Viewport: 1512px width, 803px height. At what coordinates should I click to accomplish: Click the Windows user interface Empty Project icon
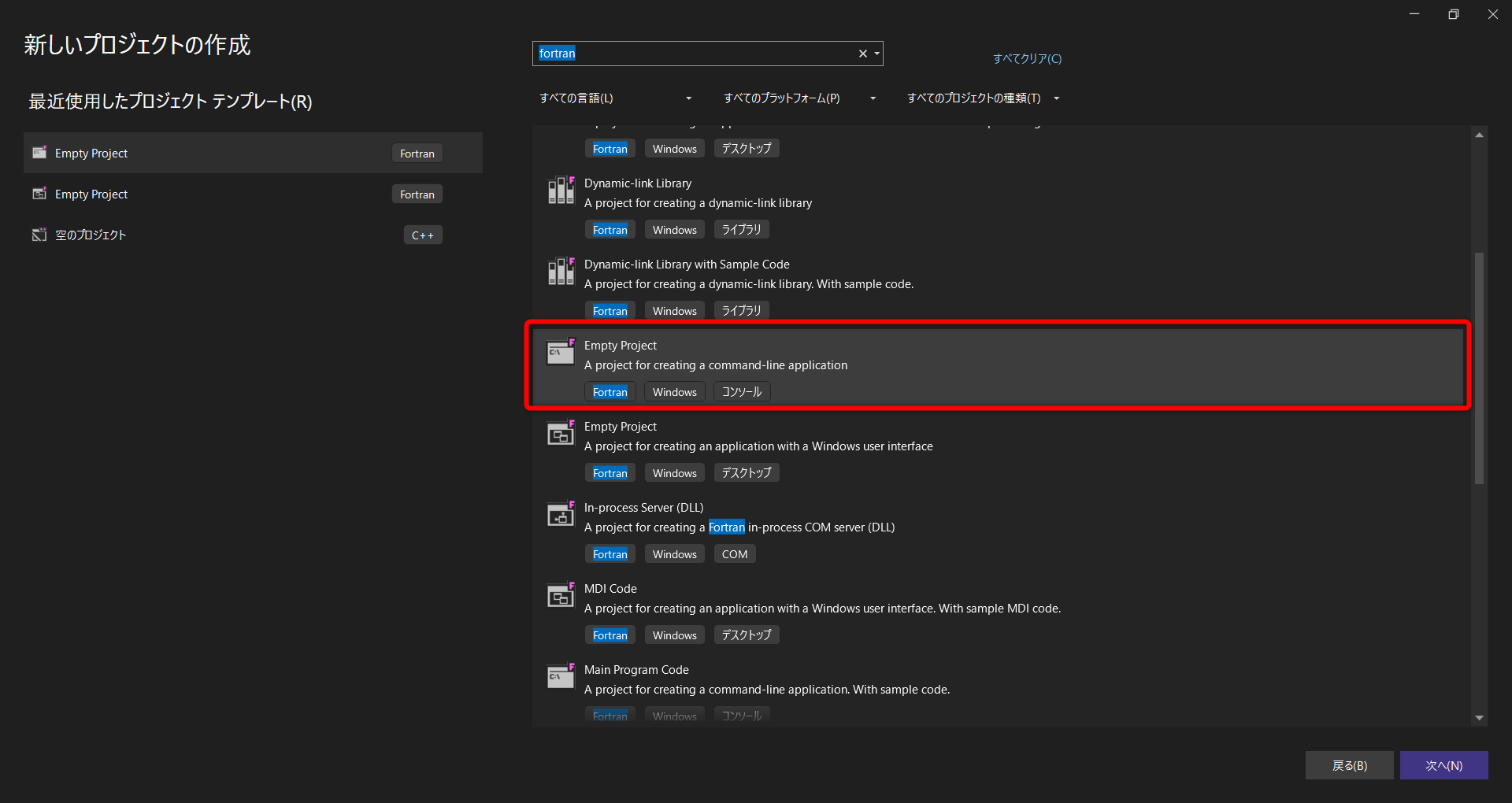[561, 434]
